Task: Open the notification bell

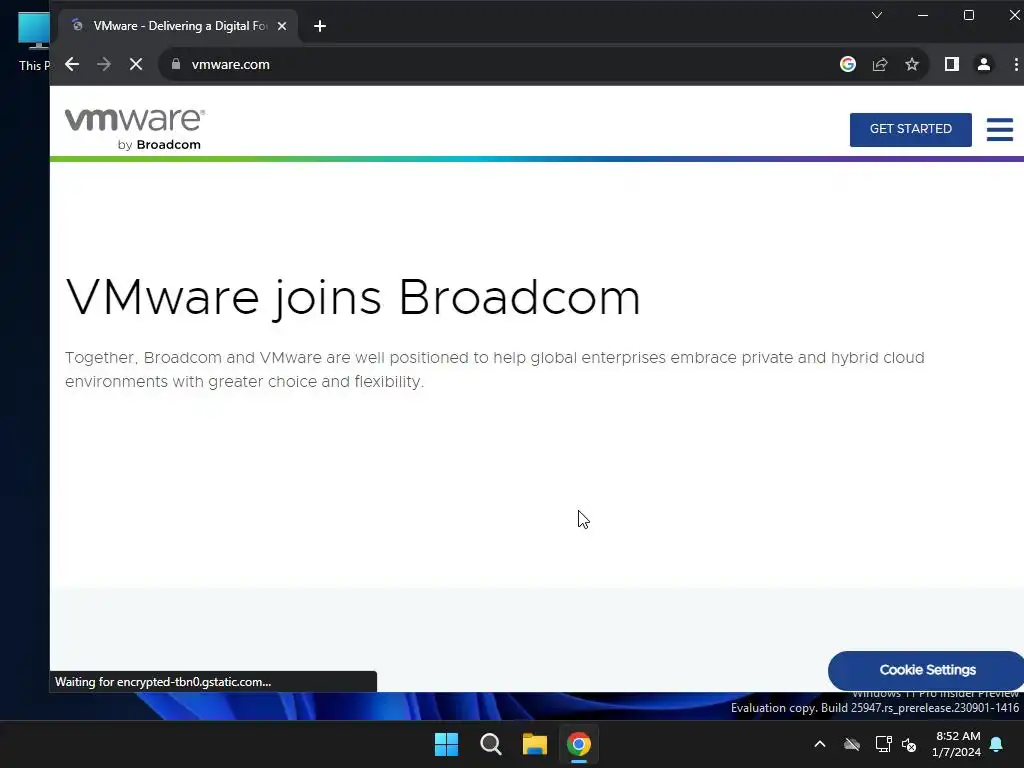Action: (x=996, y=744)
